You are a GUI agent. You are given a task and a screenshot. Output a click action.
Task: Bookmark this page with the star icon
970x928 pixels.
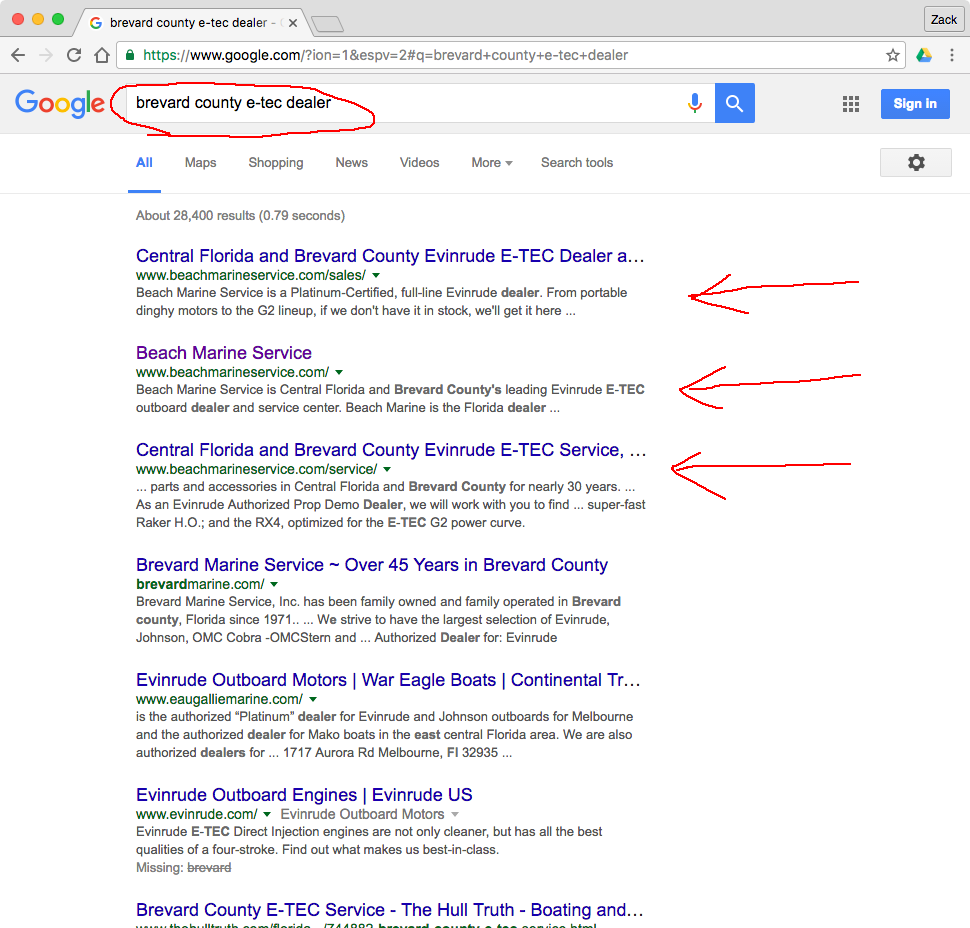[893, 55]
